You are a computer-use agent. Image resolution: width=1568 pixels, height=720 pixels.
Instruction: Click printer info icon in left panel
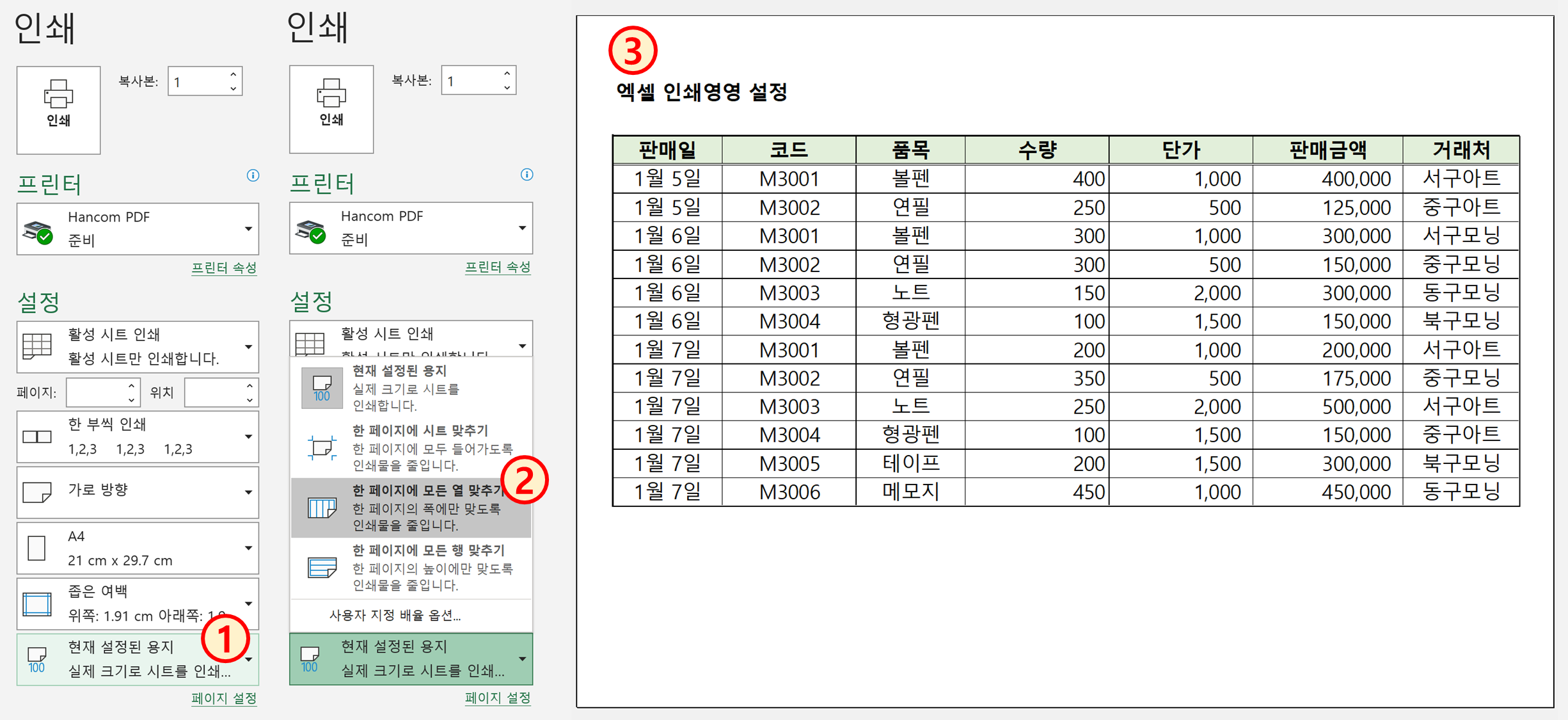coord(253,175)
